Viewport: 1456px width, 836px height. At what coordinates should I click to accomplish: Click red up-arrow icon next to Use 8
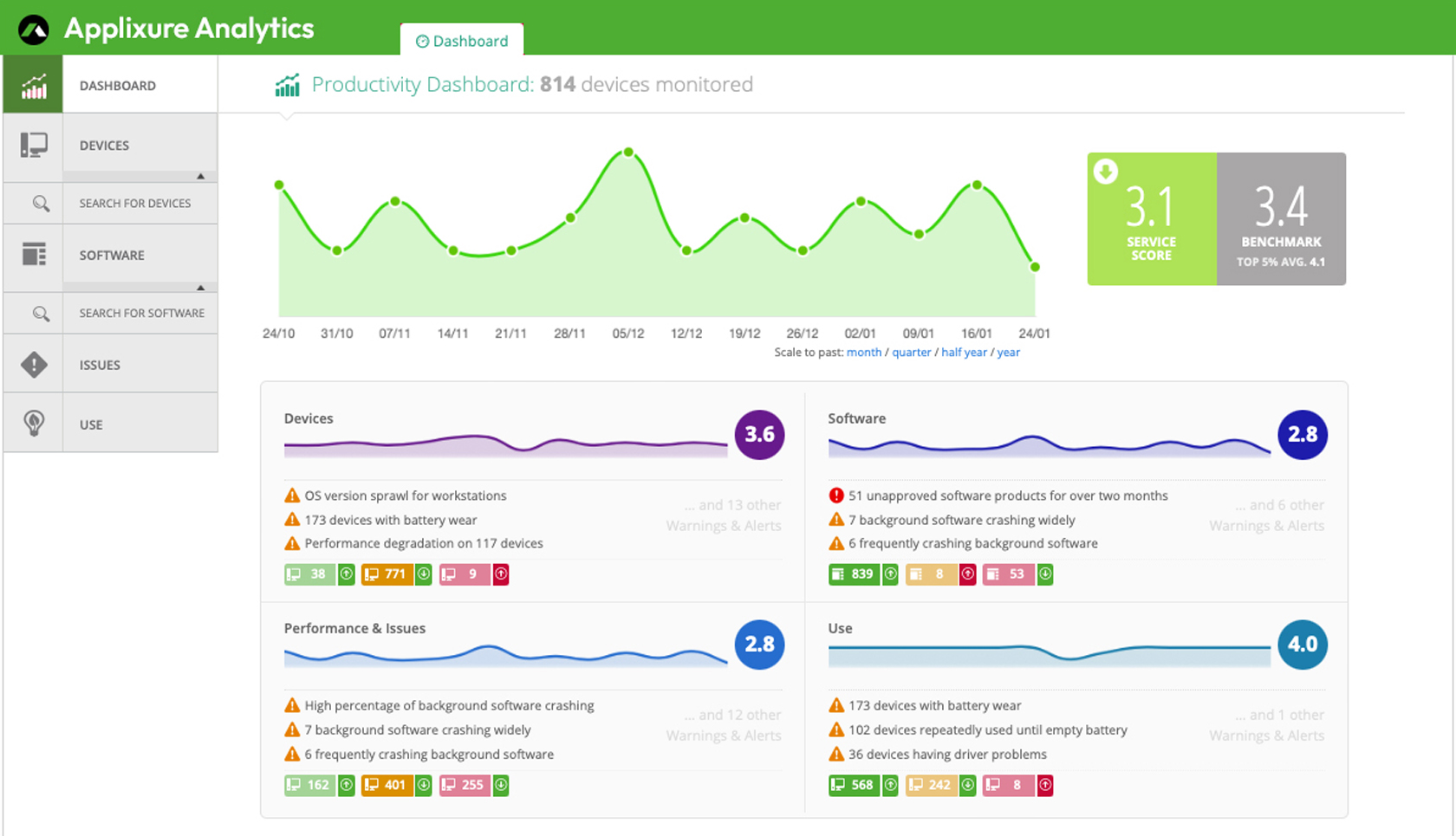[1045, 785]
